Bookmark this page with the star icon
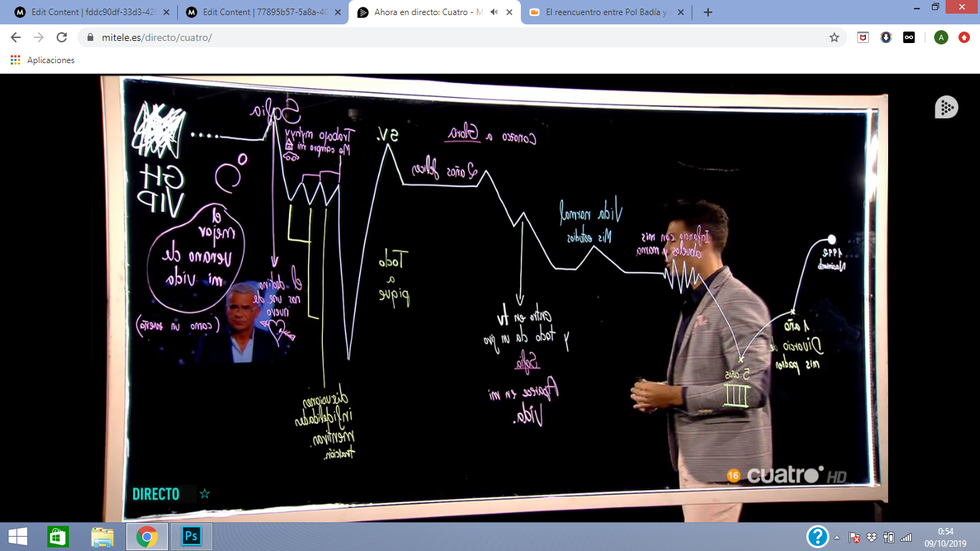Viewport: 980px width, 551px height. tap(834, 37)
